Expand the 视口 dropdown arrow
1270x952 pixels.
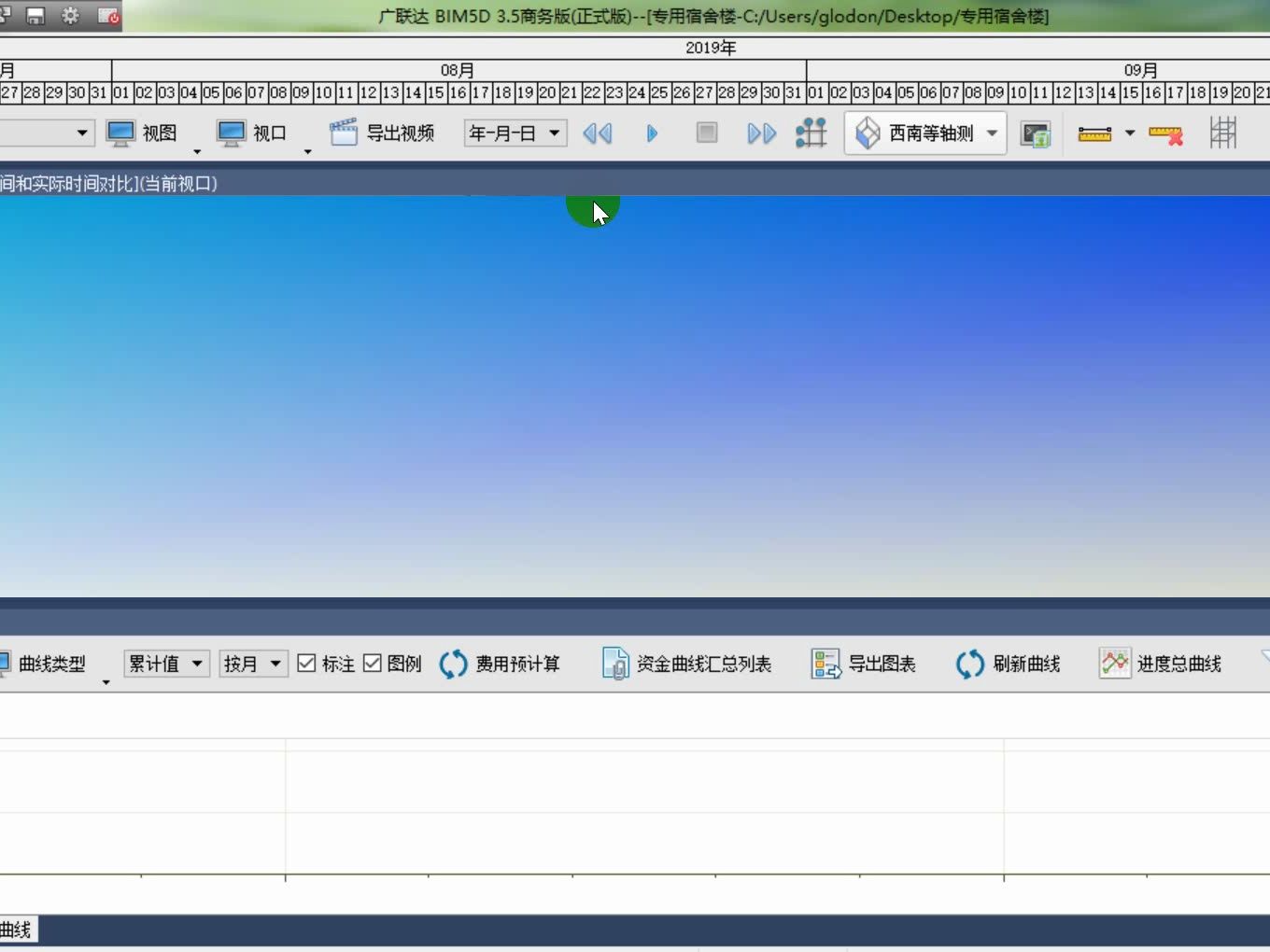click(x=307, y=151)
